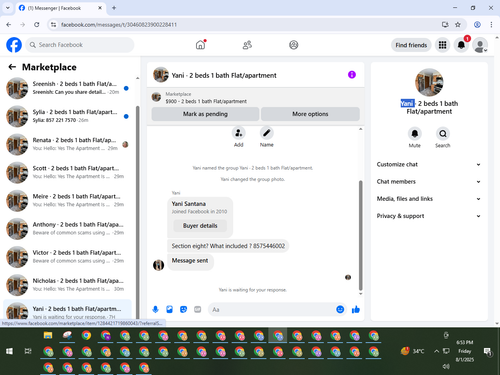Reload the page in browser
The height and width of the screenshot is (375, 500).
click(x=37, y=25)
